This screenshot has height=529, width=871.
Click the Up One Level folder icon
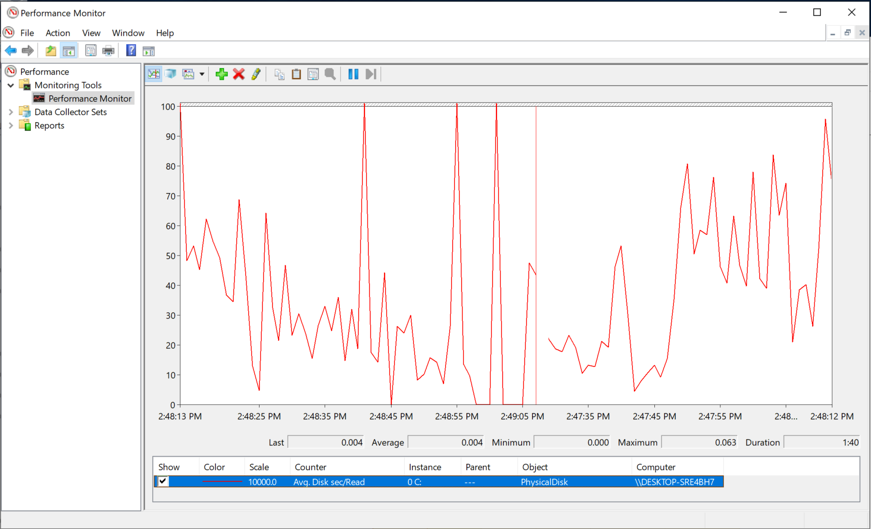pyautogui.click(x=51, y=51)
